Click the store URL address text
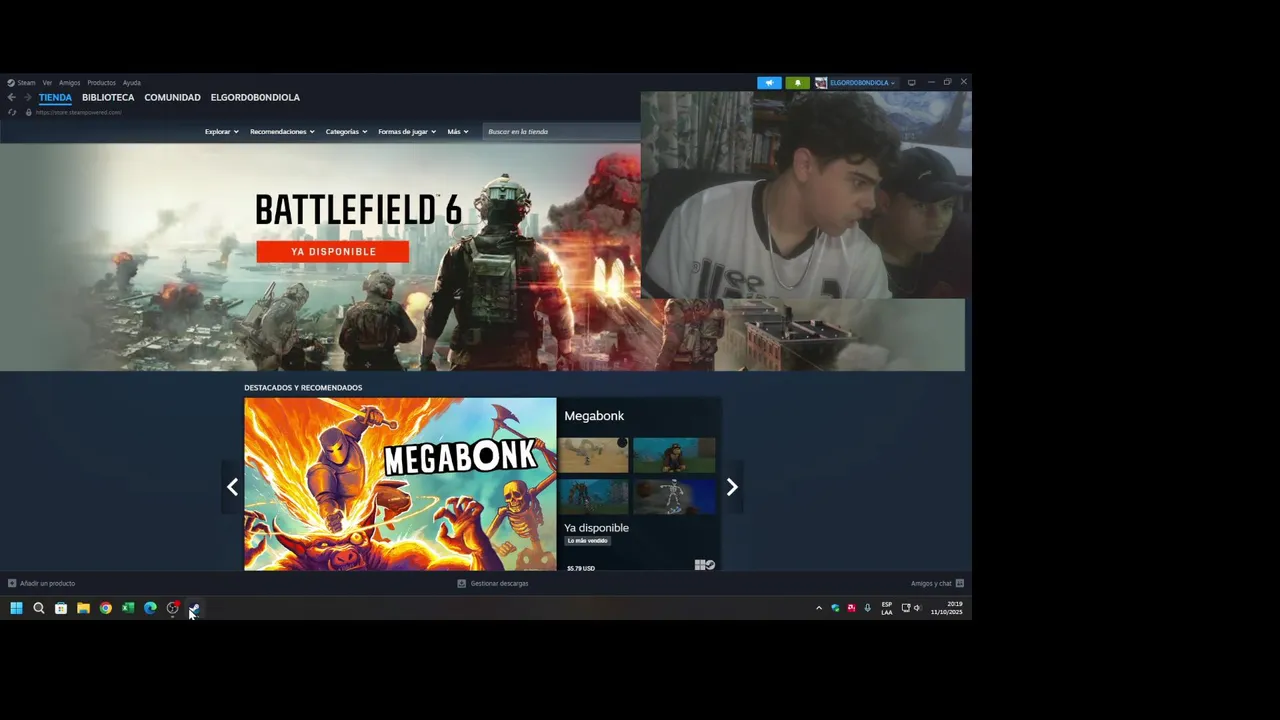 click(78, 112)
